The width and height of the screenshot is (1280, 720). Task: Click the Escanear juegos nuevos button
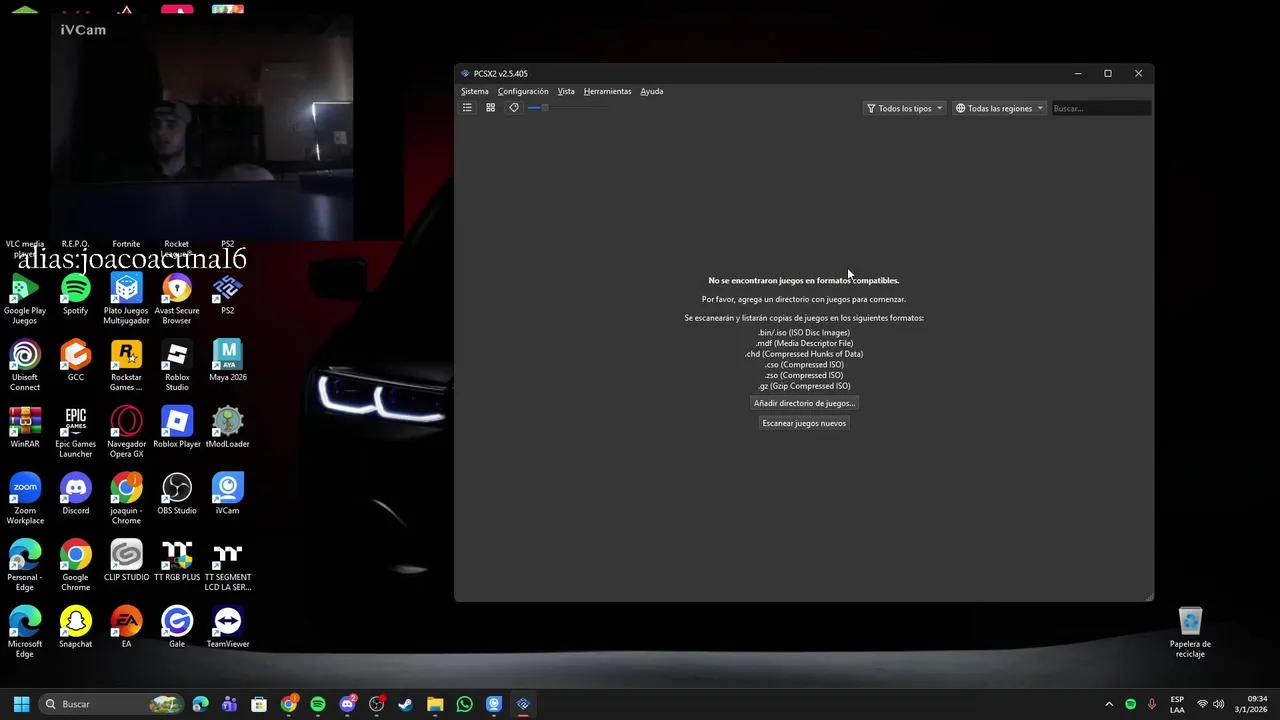(804, 423)
